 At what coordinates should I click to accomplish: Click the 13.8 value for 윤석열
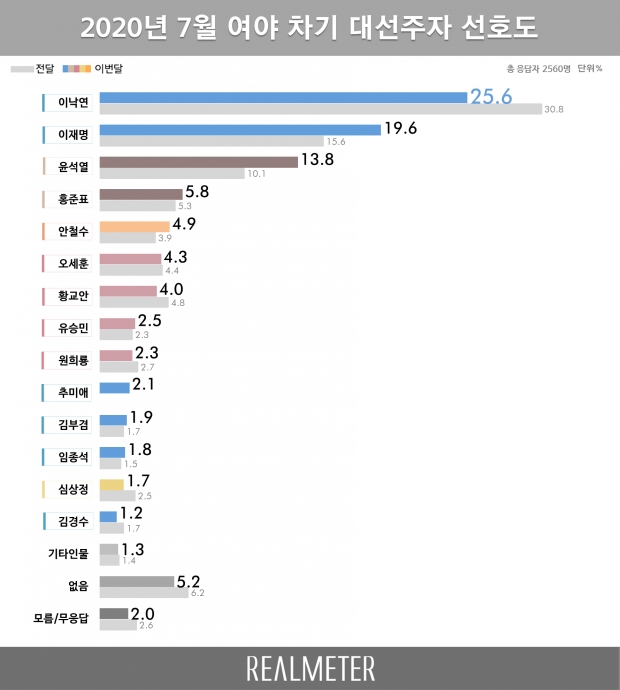click(317, 159)
